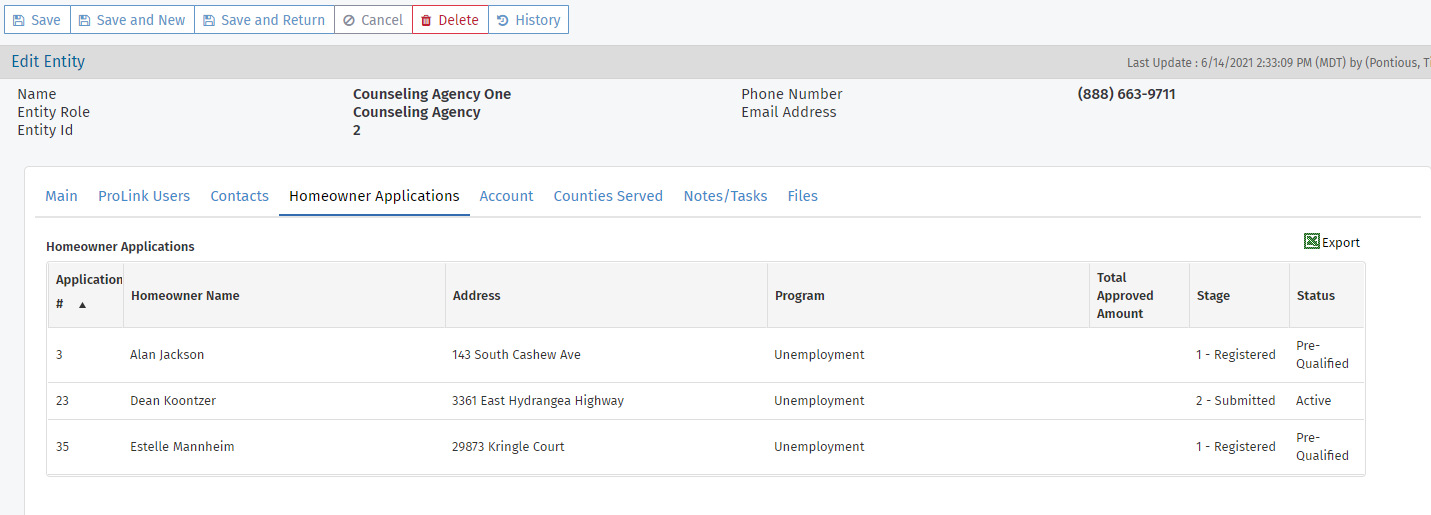The image size is (1431, 515).
Task: Click the Excel Export icon
Action: 1312,242
